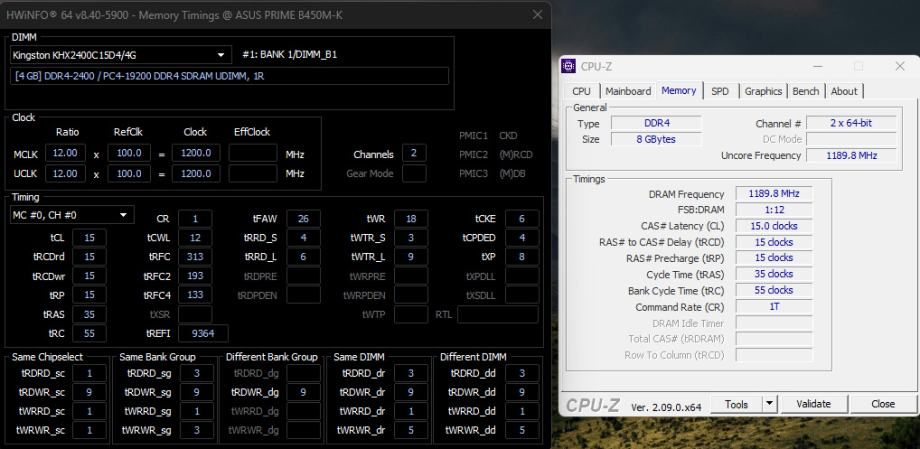
Task: Click the '#1: BANK 1/DIMM_B1' slot label
Action: coord(289,55)
